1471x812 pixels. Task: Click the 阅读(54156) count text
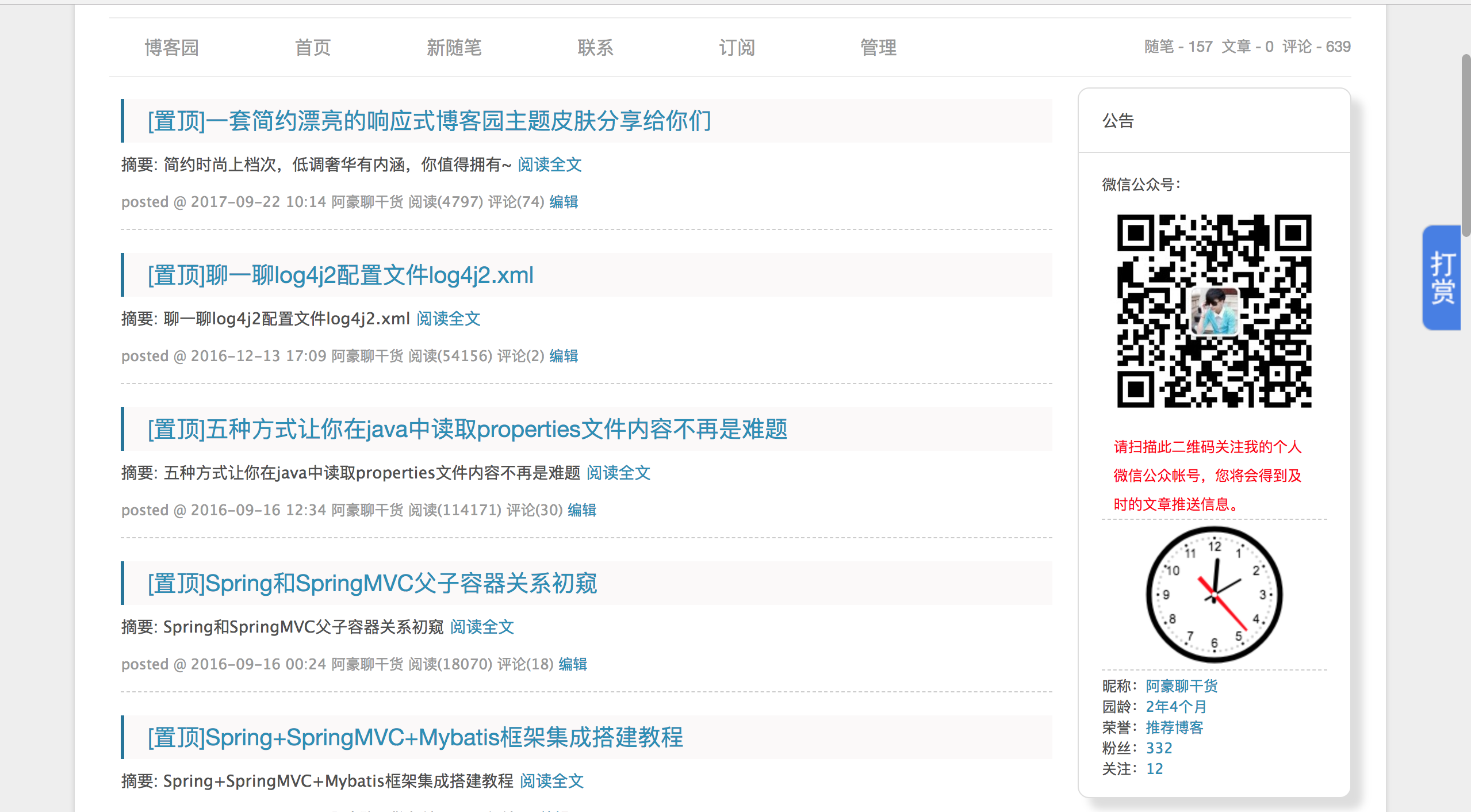point(450,356)
